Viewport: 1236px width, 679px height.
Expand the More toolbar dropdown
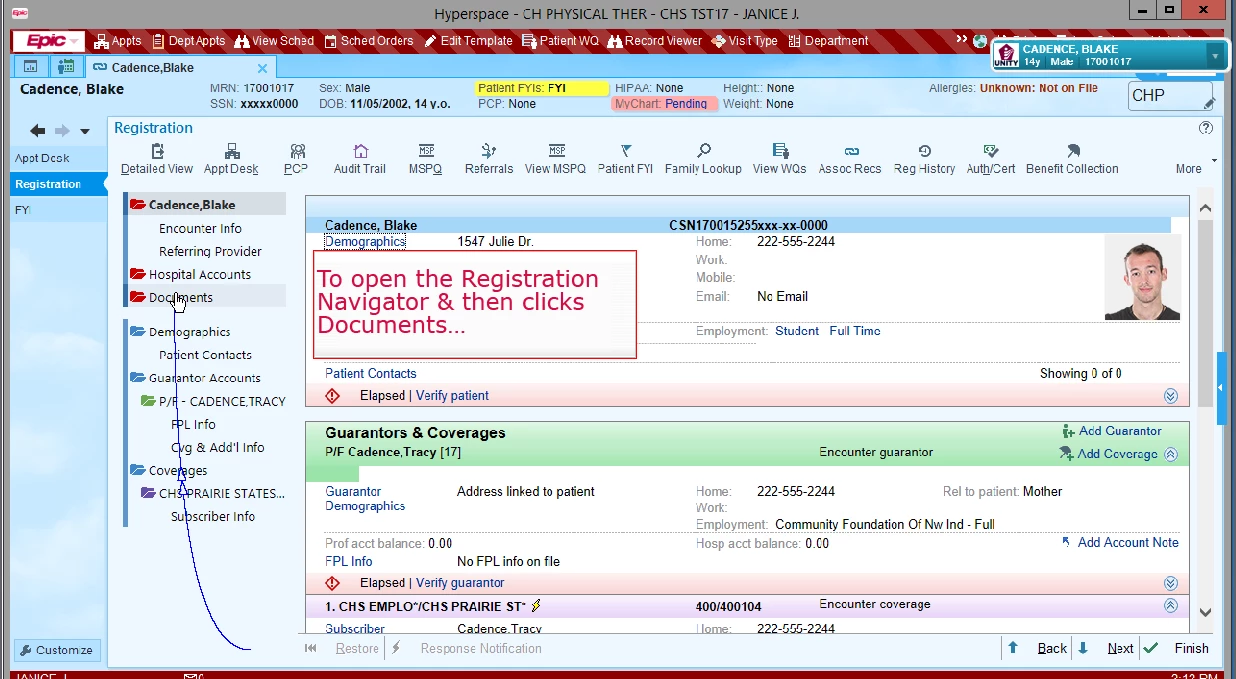coord(1195,165)
